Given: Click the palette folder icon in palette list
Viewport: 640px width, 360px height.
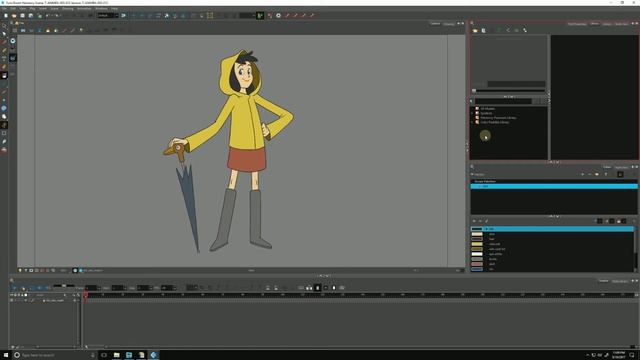Looking at the screenshot, I should tap(597, 174).
